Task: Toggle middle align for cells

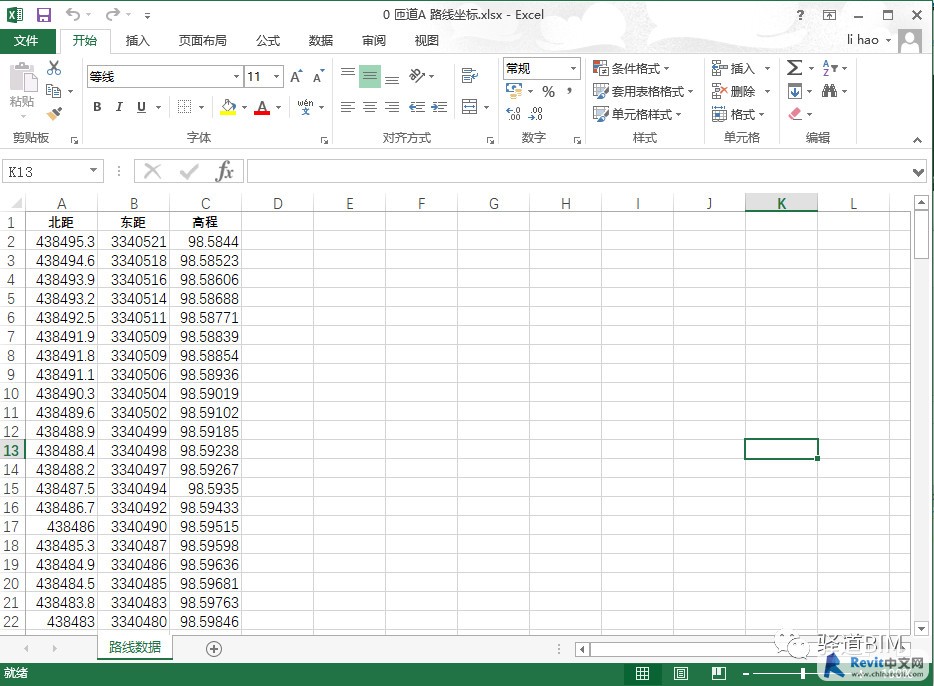Action: pos(370,76)
